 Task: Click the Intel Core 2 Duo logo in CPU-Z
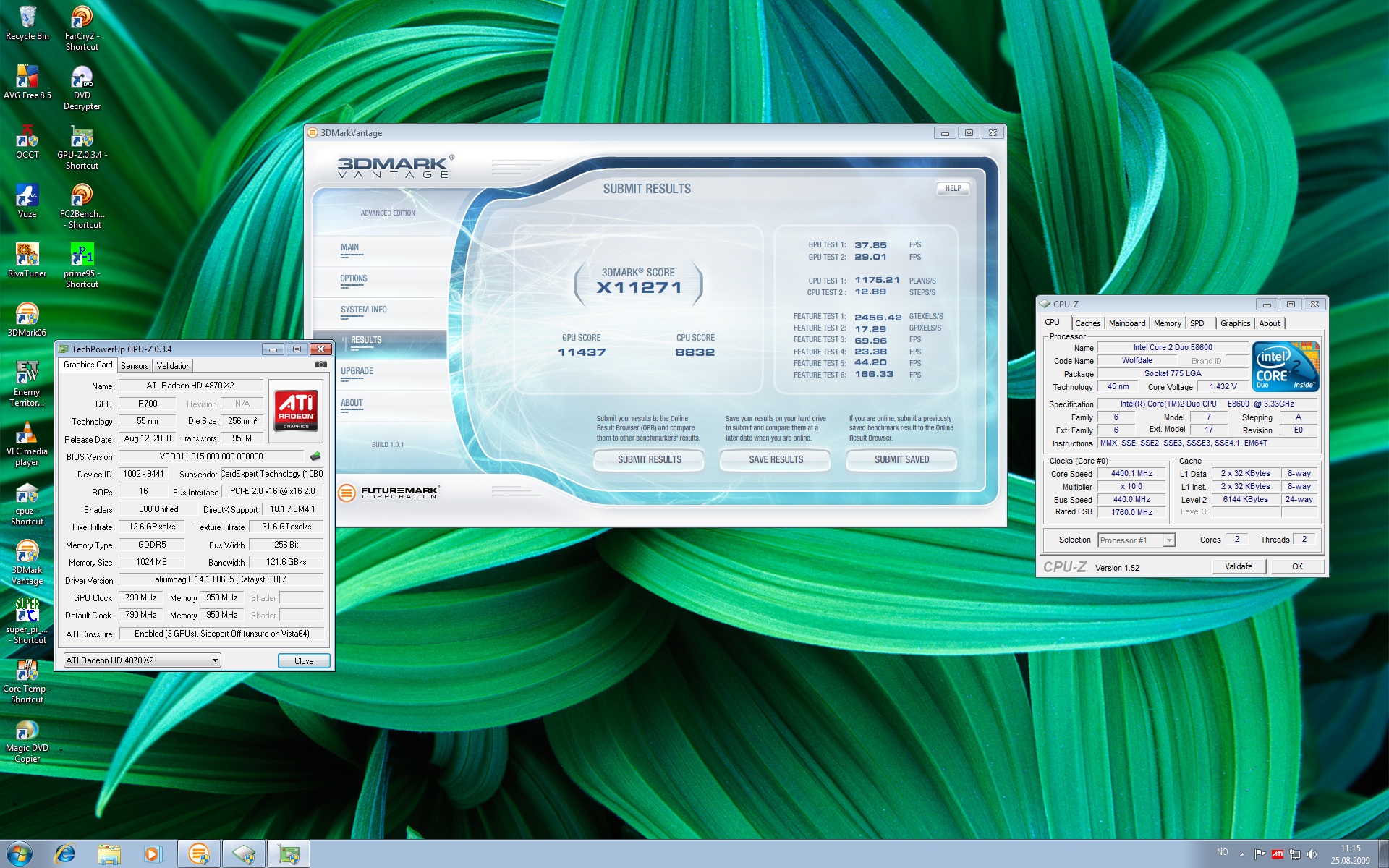pyautogui.click(x=1286, y=367)
